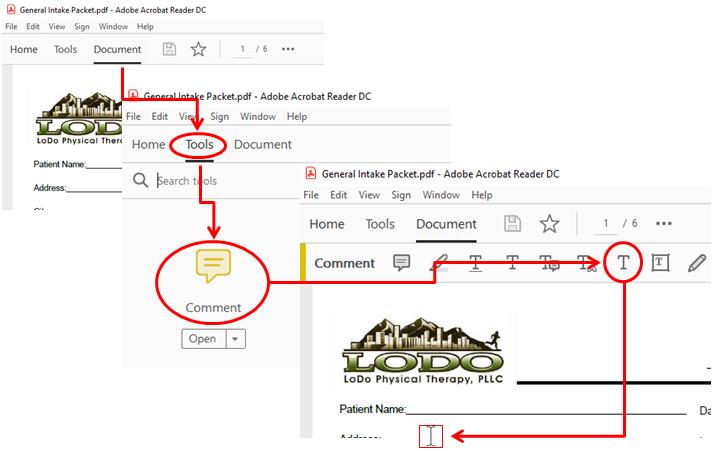Open the Help menu in the middle window
Screen dimensions: 713x451
pos(297,116)
